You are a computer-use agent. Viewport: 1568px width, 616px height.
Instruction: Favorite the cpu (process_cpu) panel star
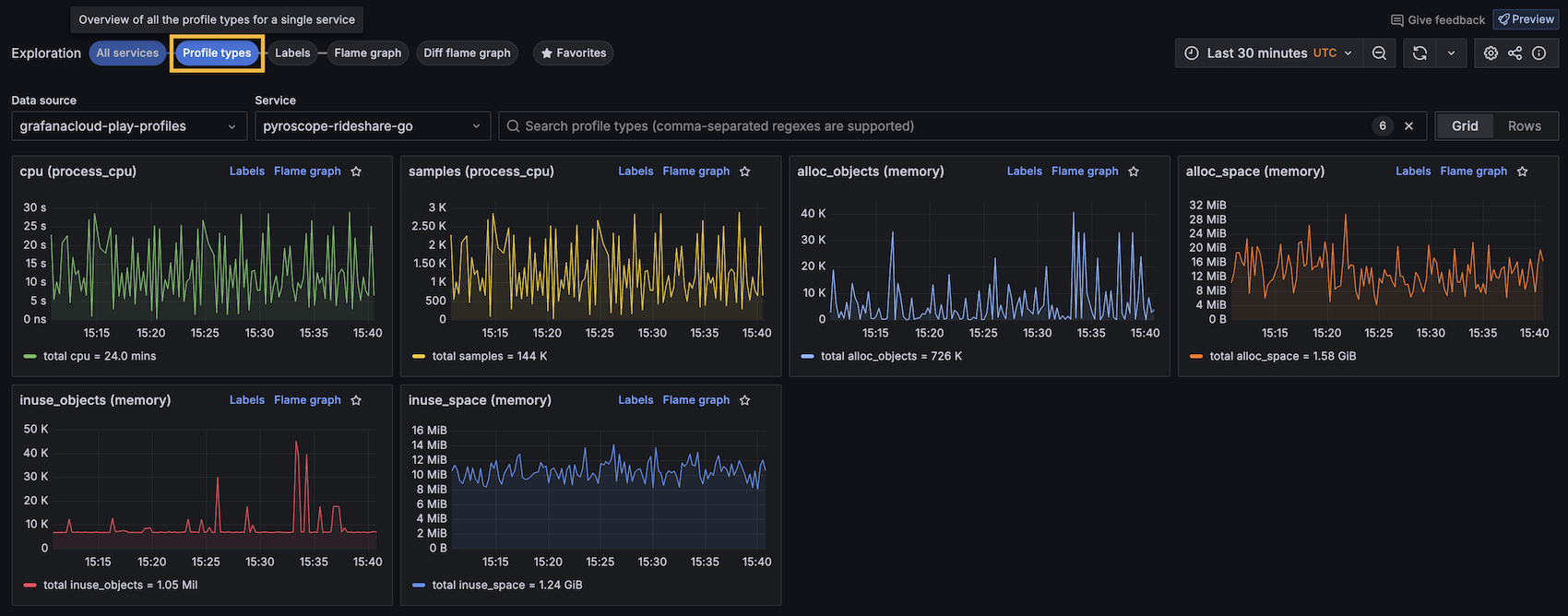[x=356, y=172]
